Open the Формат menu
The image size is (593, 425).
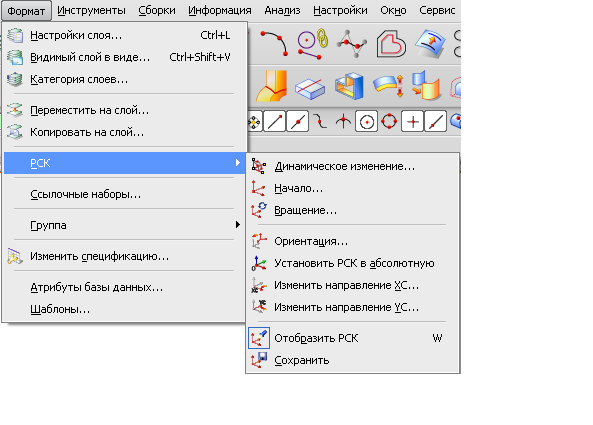26,11
